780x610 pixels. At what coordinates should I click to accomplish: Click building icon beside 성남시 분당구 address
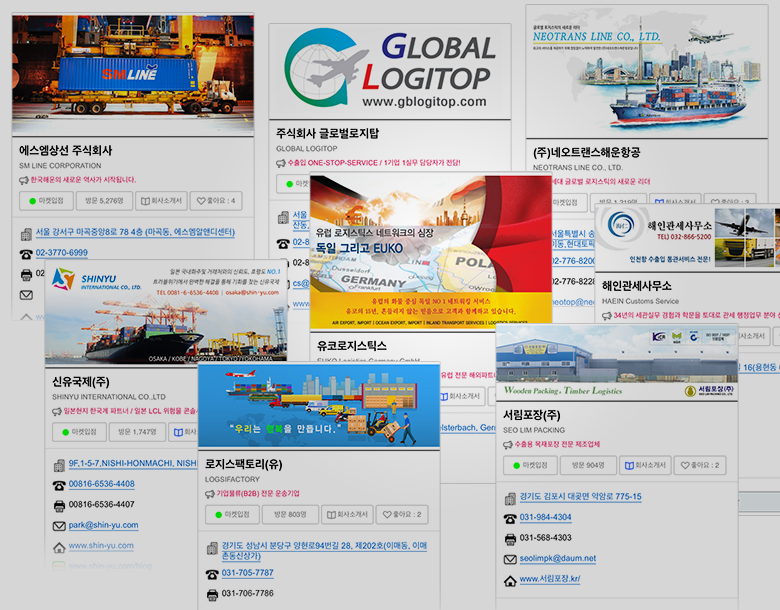(212, 548)
